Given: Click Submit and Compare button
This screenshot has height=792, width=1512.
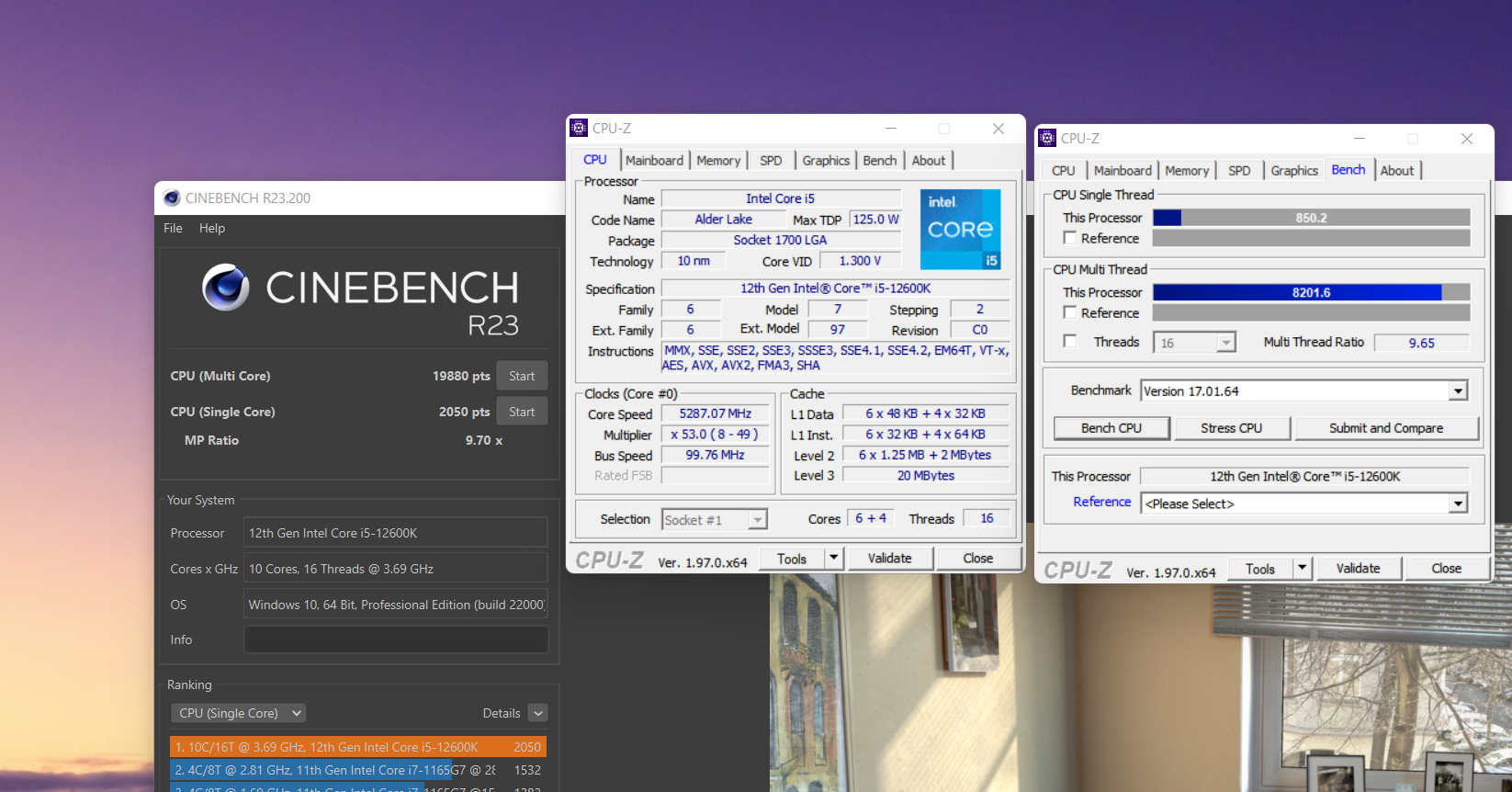Looking at the screenshot, I should [x=1386, y=428].
